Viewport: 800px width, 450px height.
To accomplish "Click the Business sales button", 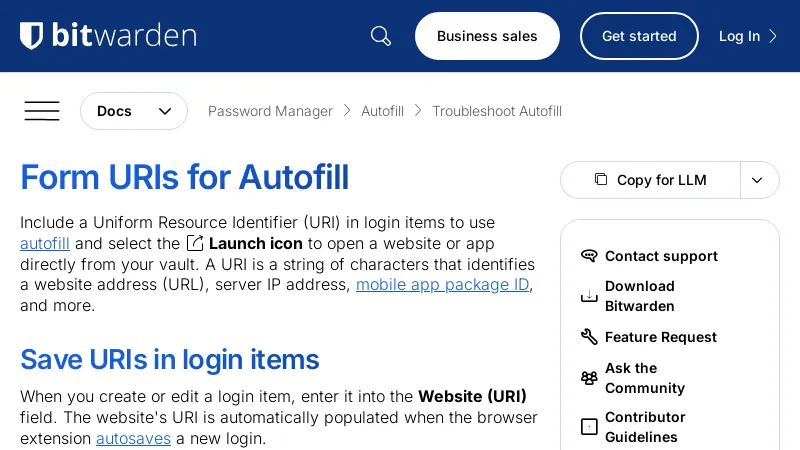I will [x=487, y=36].
